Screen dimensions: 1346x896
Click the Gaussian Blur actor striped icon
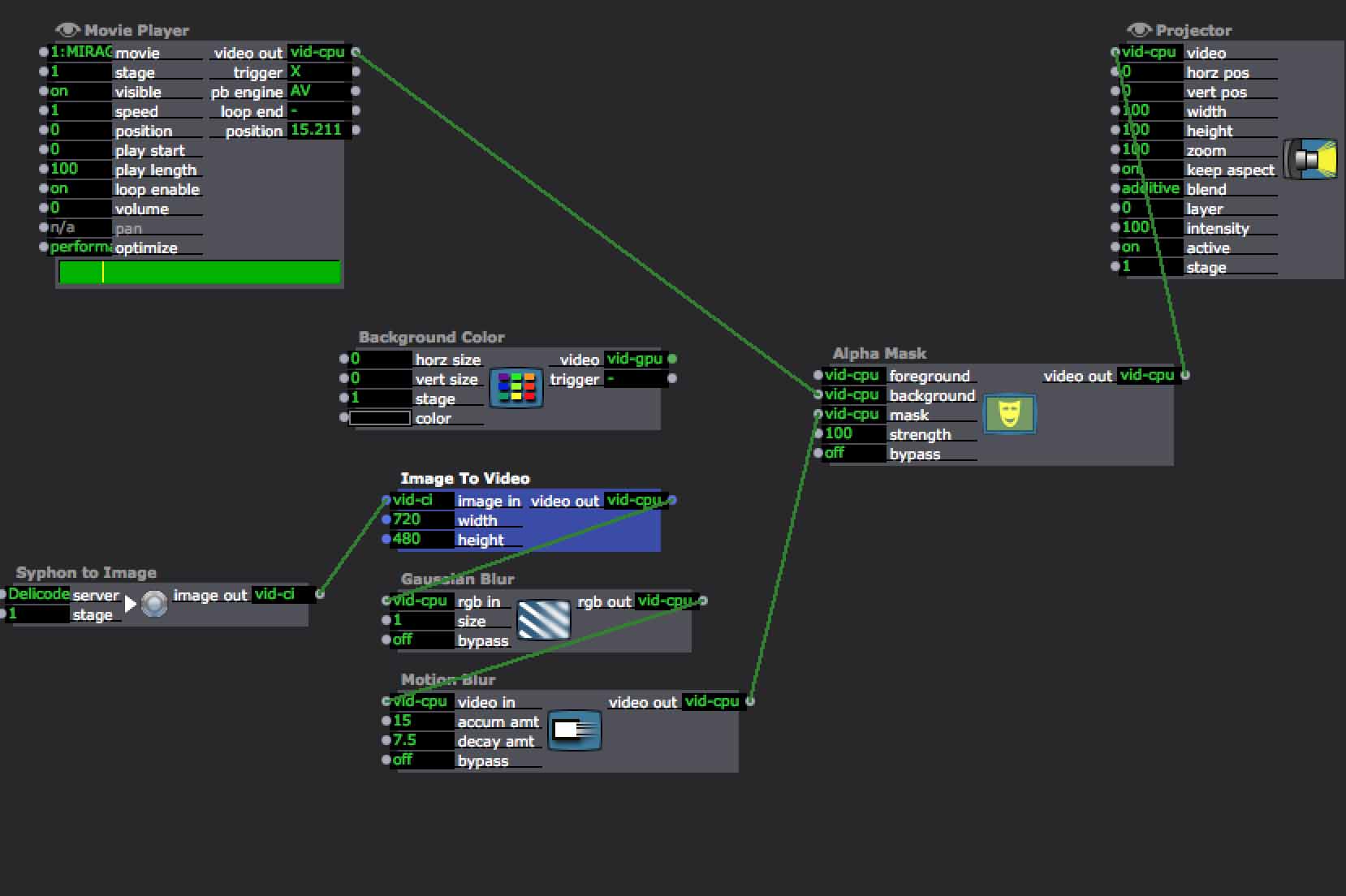pos(543,621)
